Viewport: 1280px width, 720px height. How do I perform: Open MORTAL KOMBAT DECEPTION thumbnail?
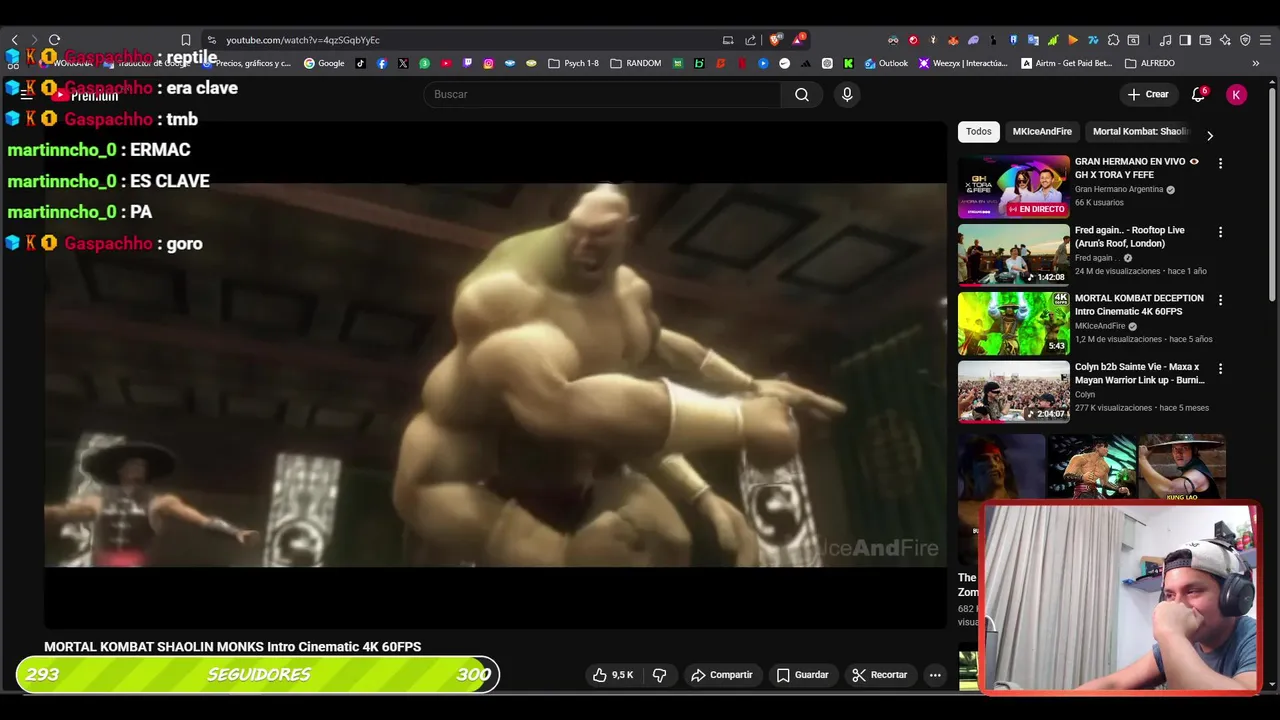[1014, 323]
